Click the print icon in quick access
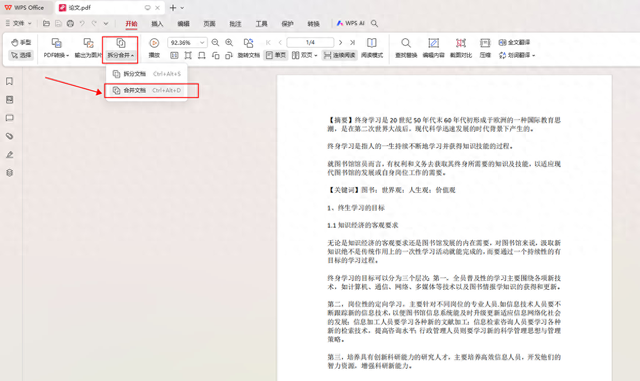640x381 pixels. click(70, 24)
